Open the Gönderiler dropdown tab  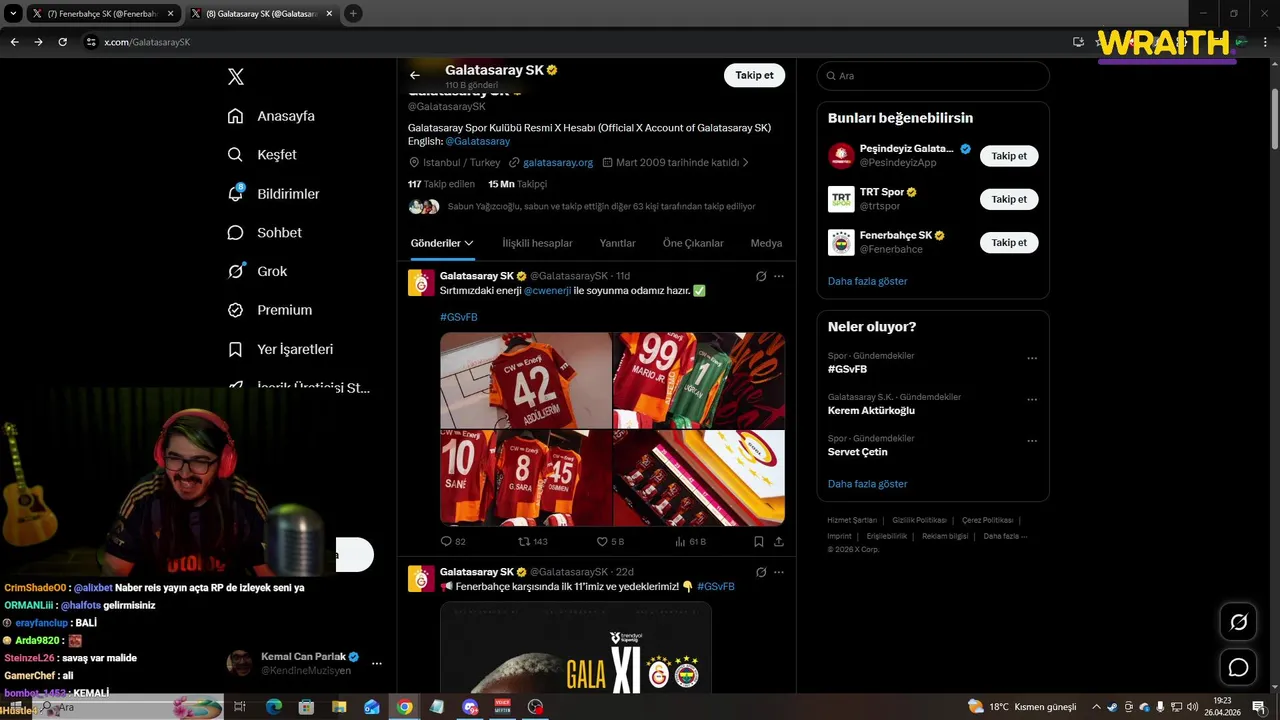(x=442, y=243)
